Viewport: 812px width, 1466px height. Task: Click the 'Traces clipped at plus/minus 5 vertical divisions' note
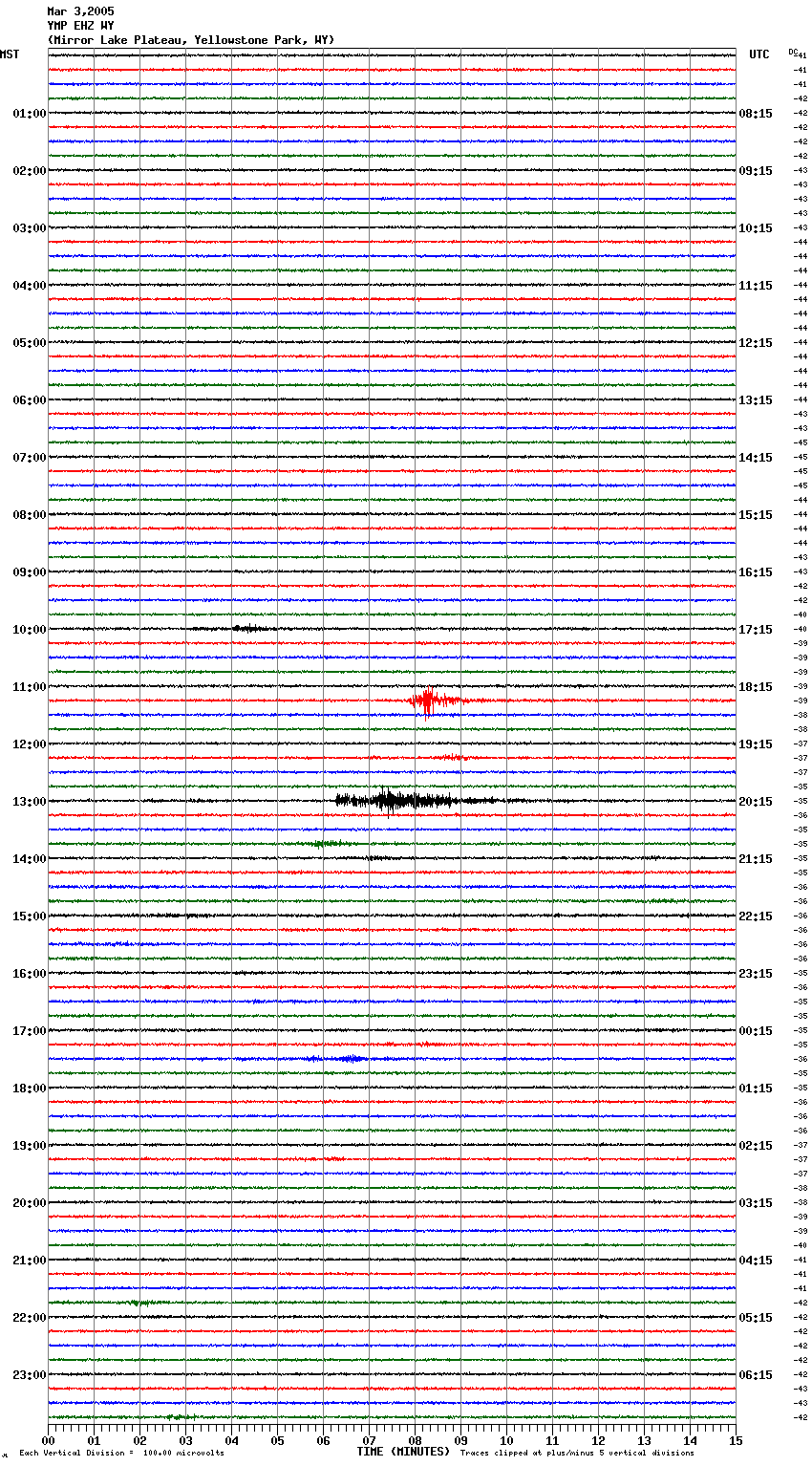[577, 1454]
